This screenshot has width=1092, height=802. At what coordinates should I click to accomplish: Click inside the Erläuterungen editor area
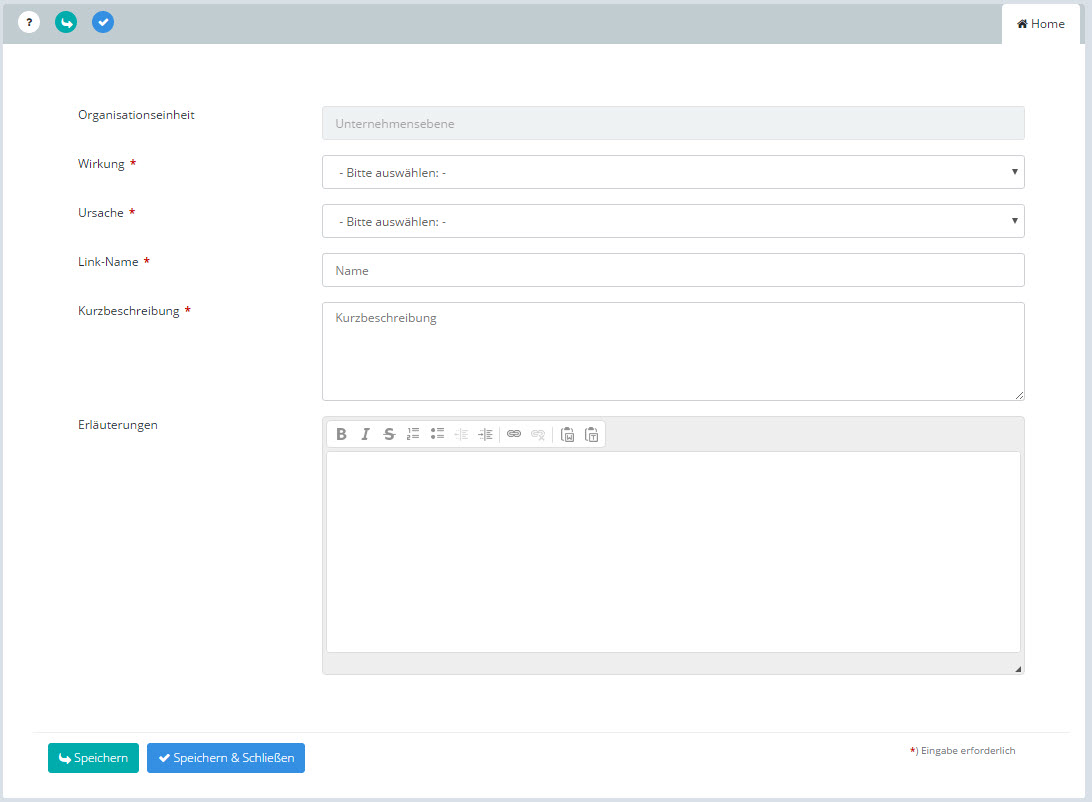click(673, 552)
